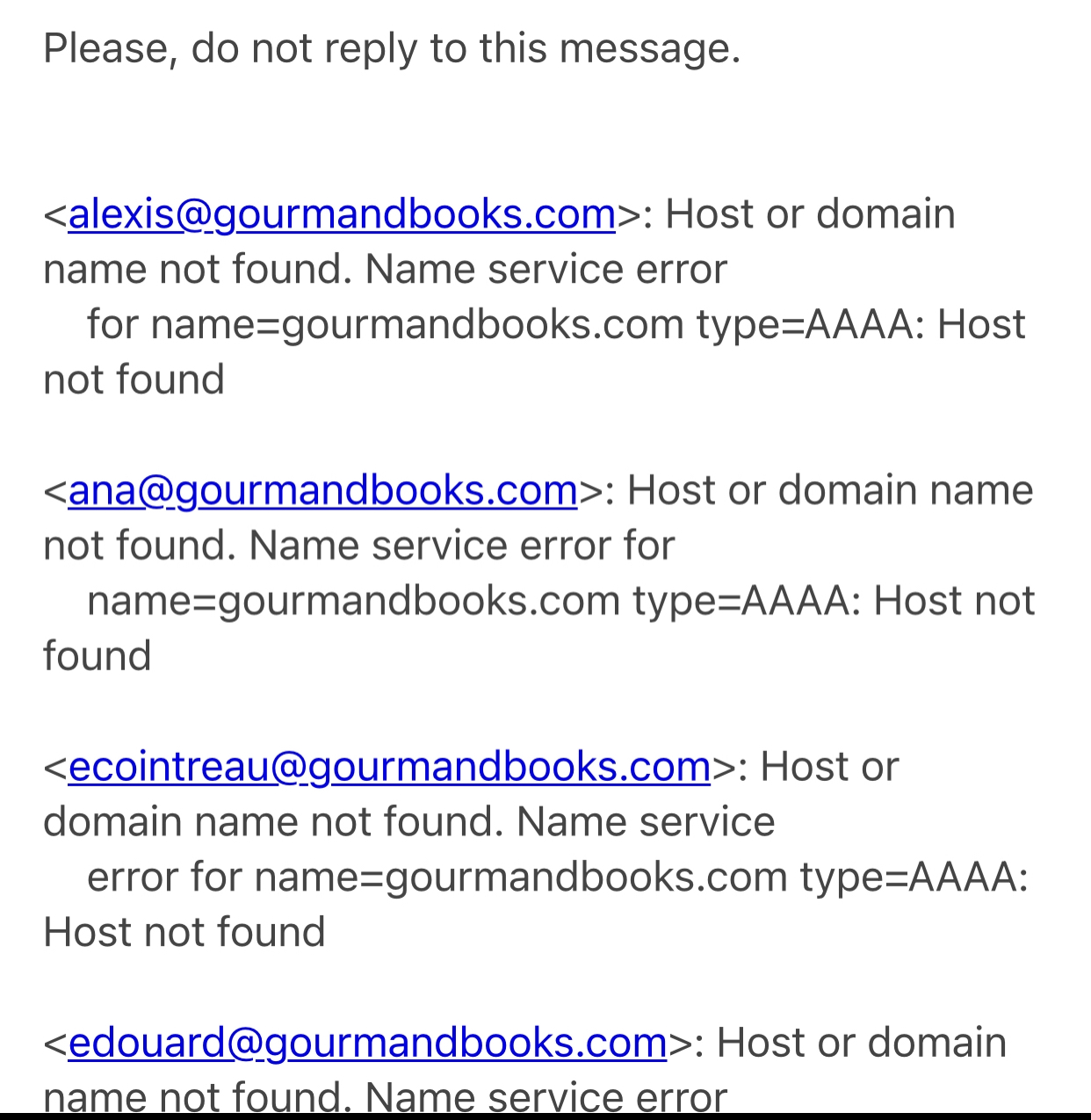Select the edouard@gourmandbooks.com email link

[x=367, y=1044]
